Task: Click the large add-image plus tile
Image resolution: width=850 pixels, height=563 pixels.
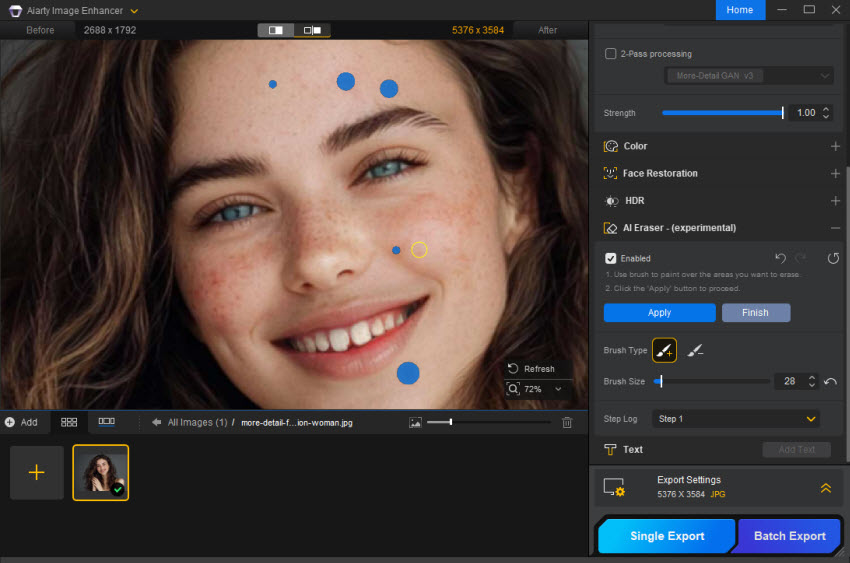Action: point(36,473)
